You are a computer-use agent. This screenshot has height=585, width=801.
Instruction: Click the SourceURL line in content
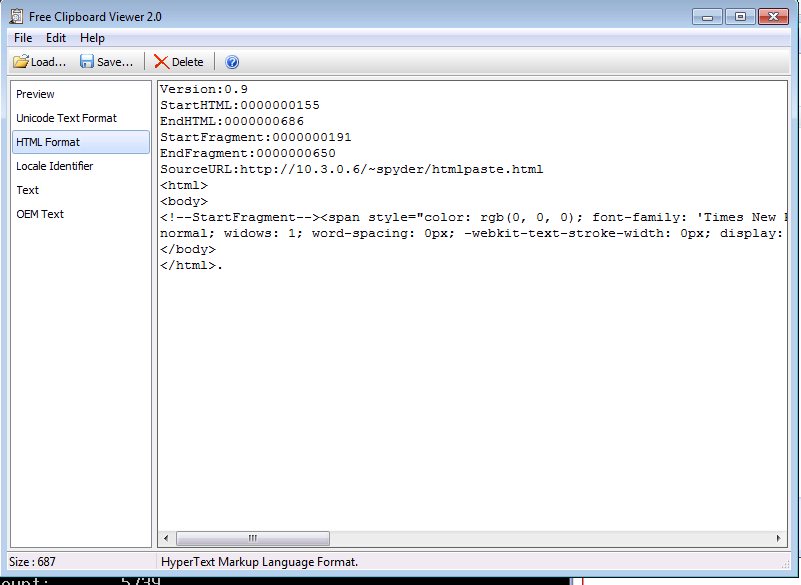(x=351, y=169)
